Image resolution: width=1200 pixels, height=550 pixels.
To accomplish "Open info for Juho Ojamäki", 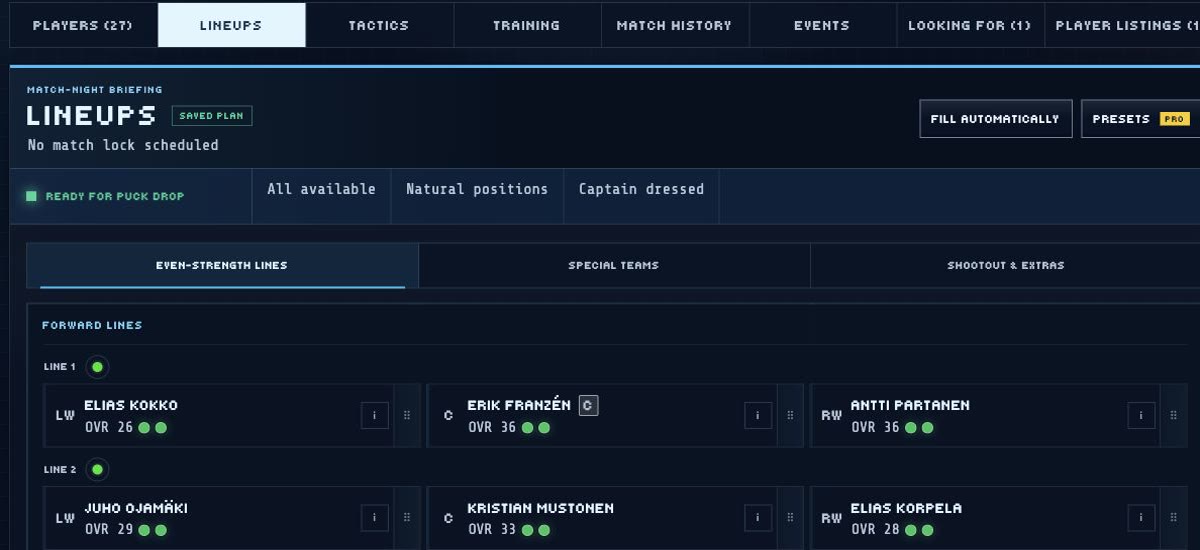I will pyautogui.click(x=375, y=518).
